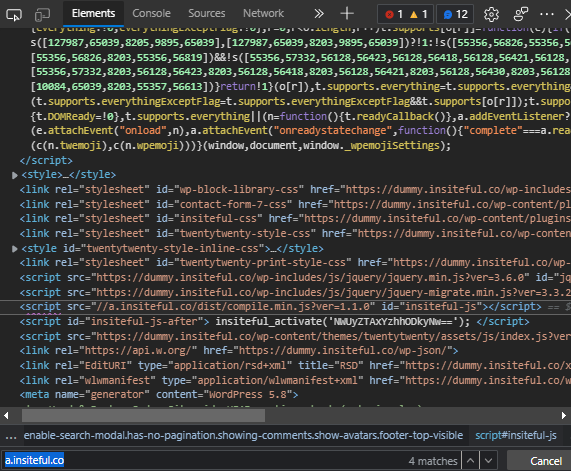Add a new tool with plus icon

pyautogui.click(x=347, y=14)
